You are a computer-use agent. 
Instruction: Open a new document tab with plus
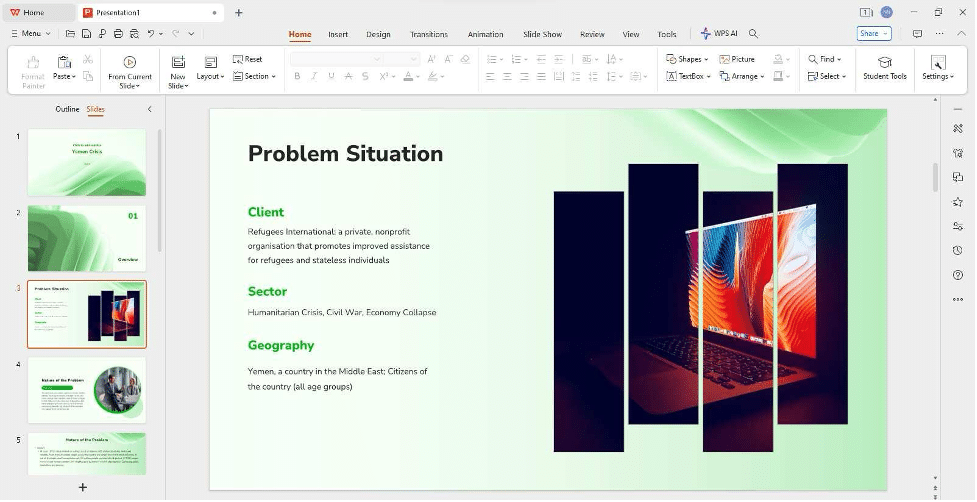(x=239, y=12)
